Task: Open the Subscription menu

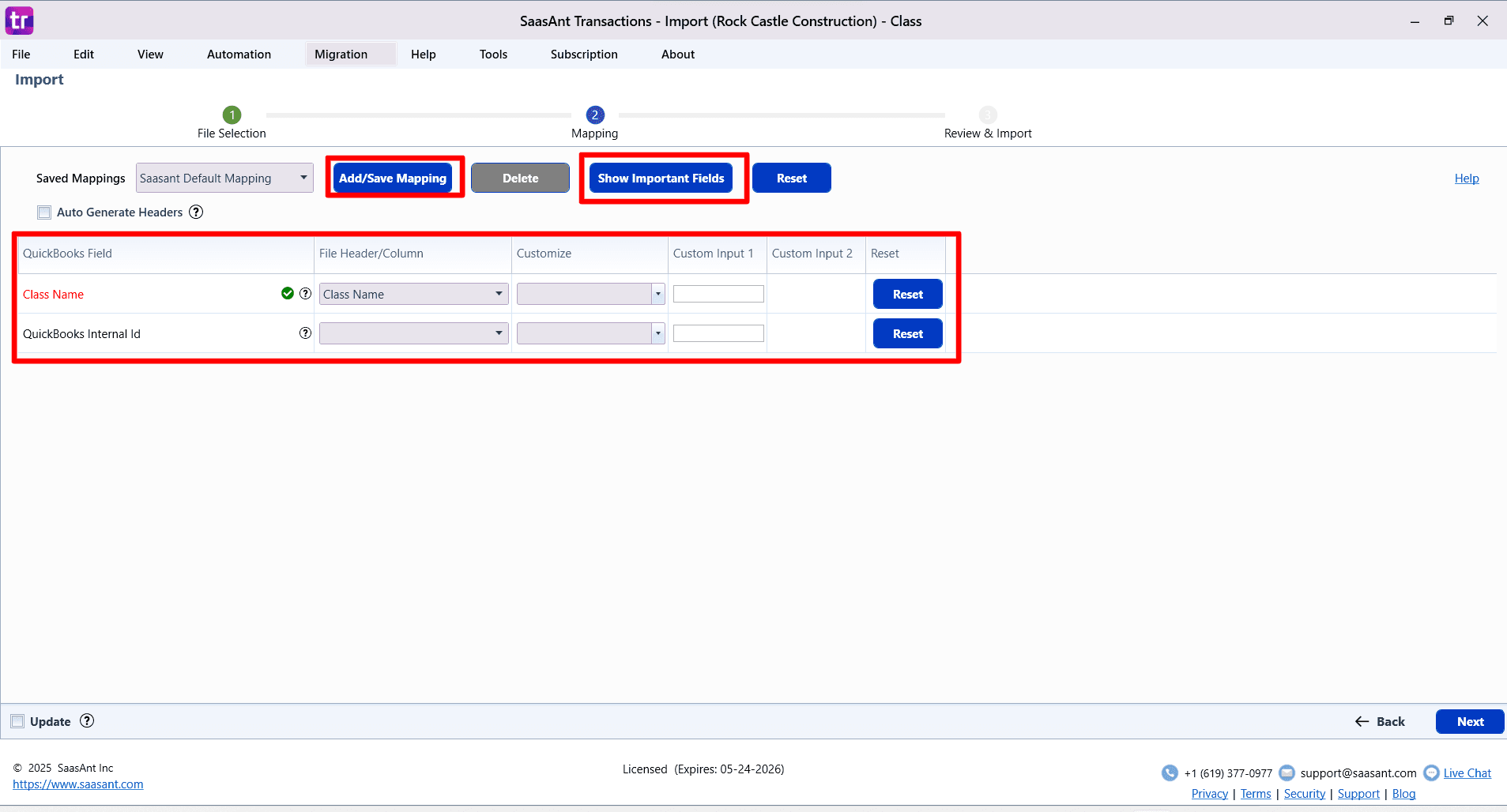Action: [x=584, y=54]
